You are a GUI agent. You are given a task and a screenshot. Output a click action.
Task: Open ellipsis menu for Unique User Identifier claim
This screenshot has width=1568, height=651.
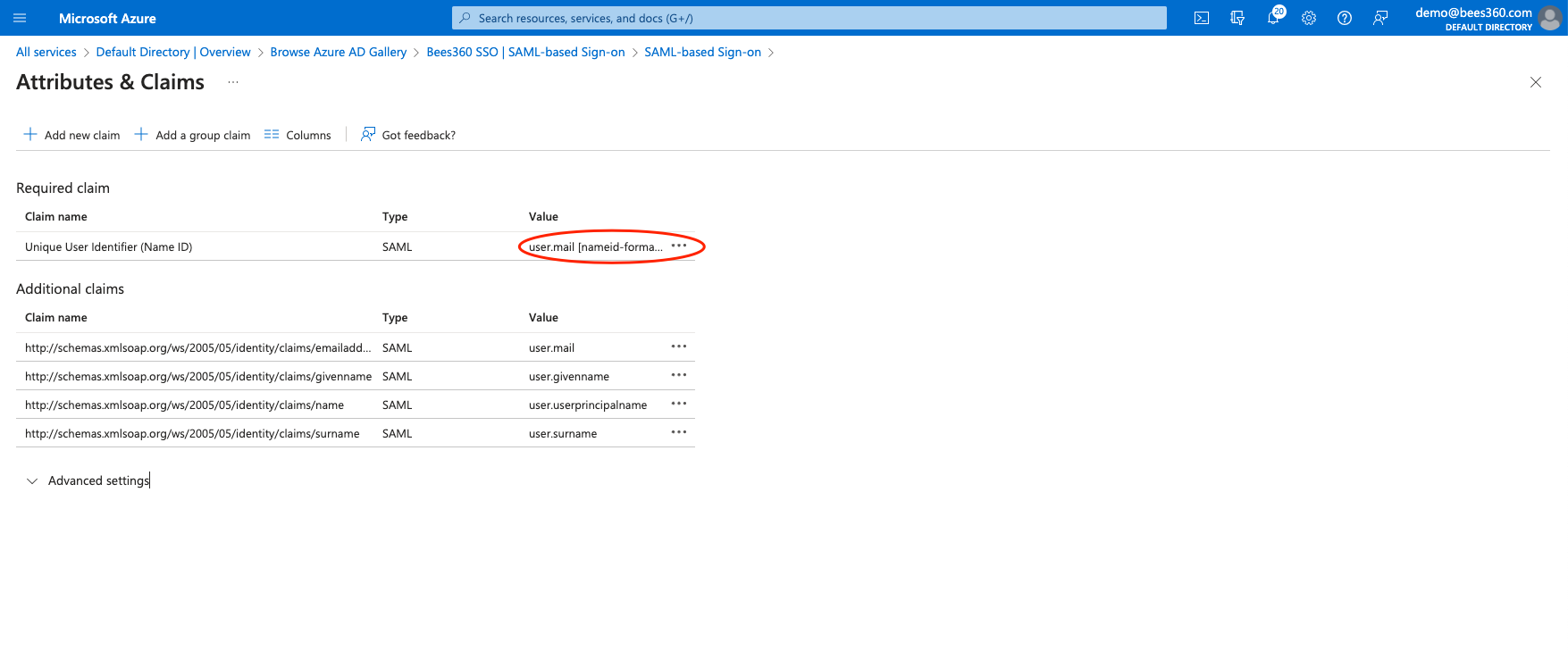679,246
